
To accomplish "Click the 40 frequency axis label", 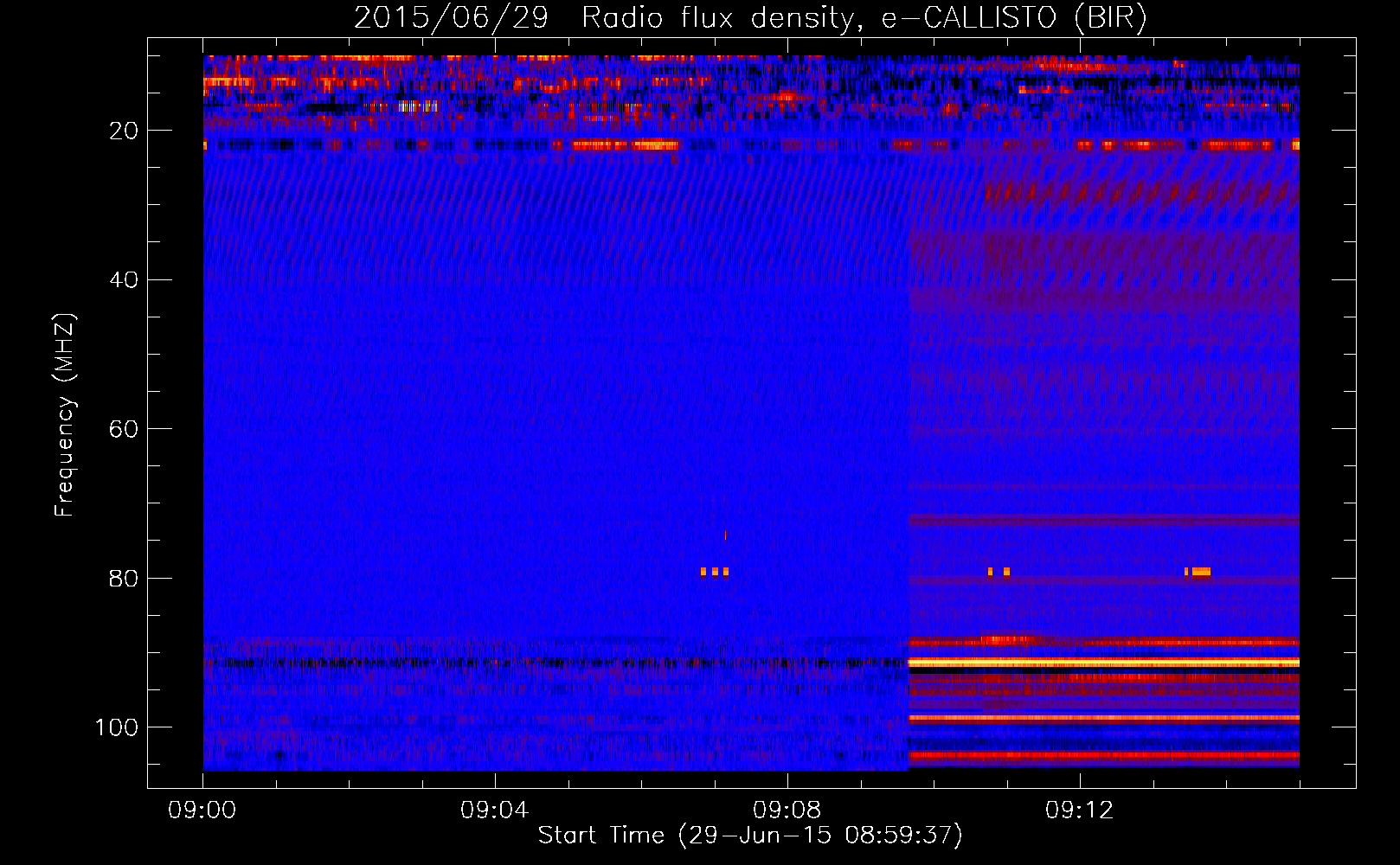I will coord(124,280).
